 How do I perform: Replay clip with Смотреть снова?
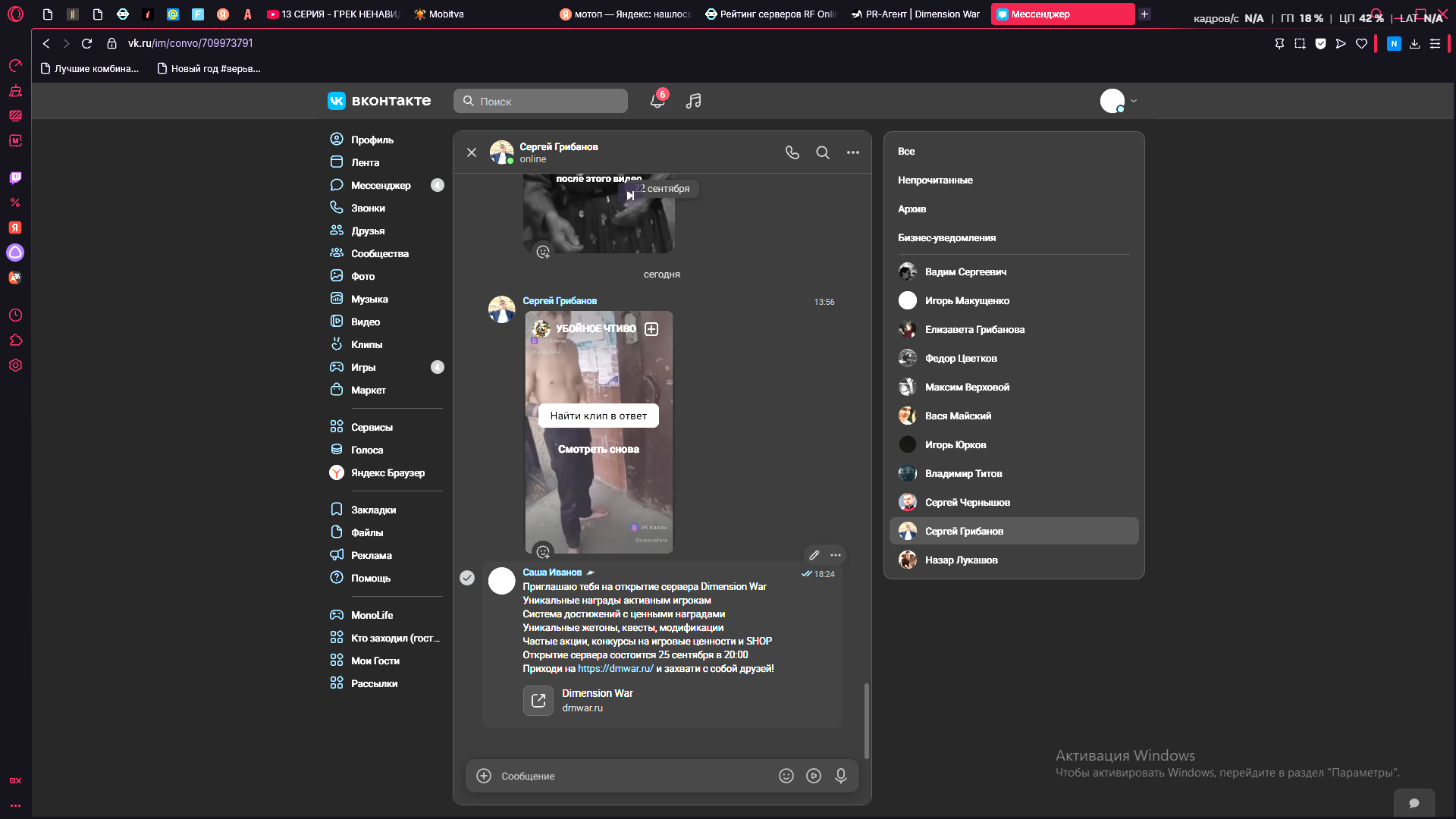pos(598,449)
